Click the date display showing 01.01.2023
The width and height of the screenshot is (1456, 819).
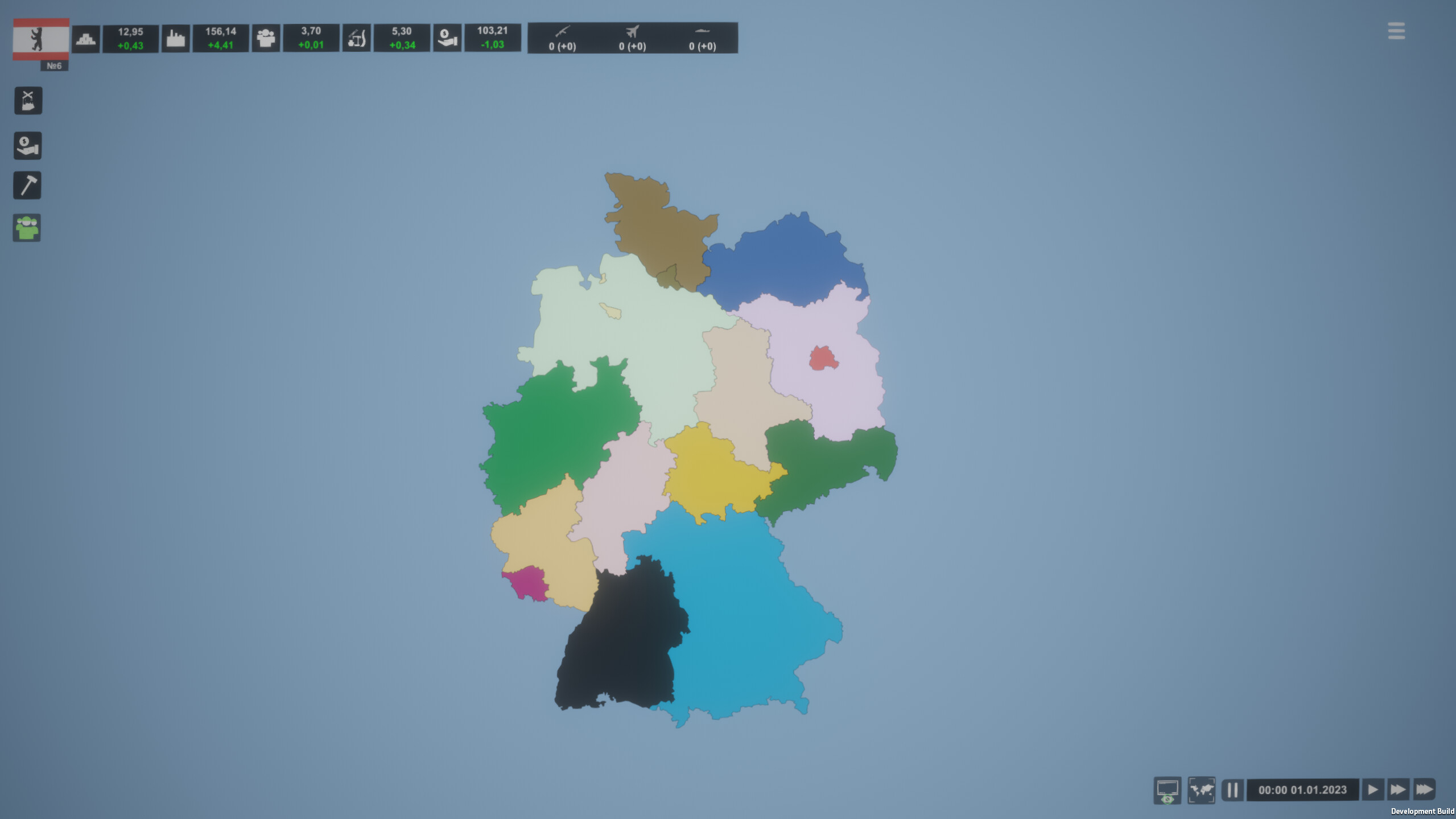(x=1302, y=789)
